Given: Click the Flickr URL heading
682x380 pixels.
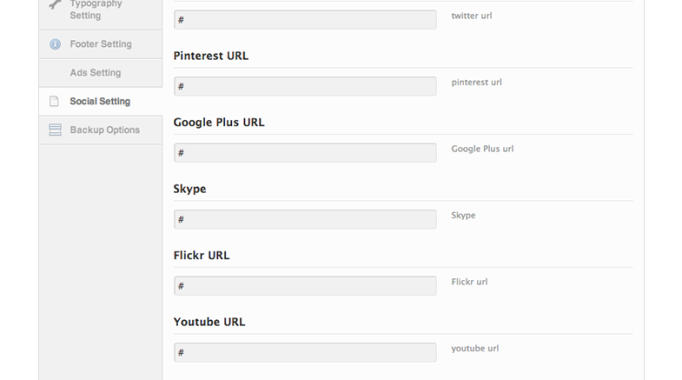Looking at the screenshot, I should [201, 255].
